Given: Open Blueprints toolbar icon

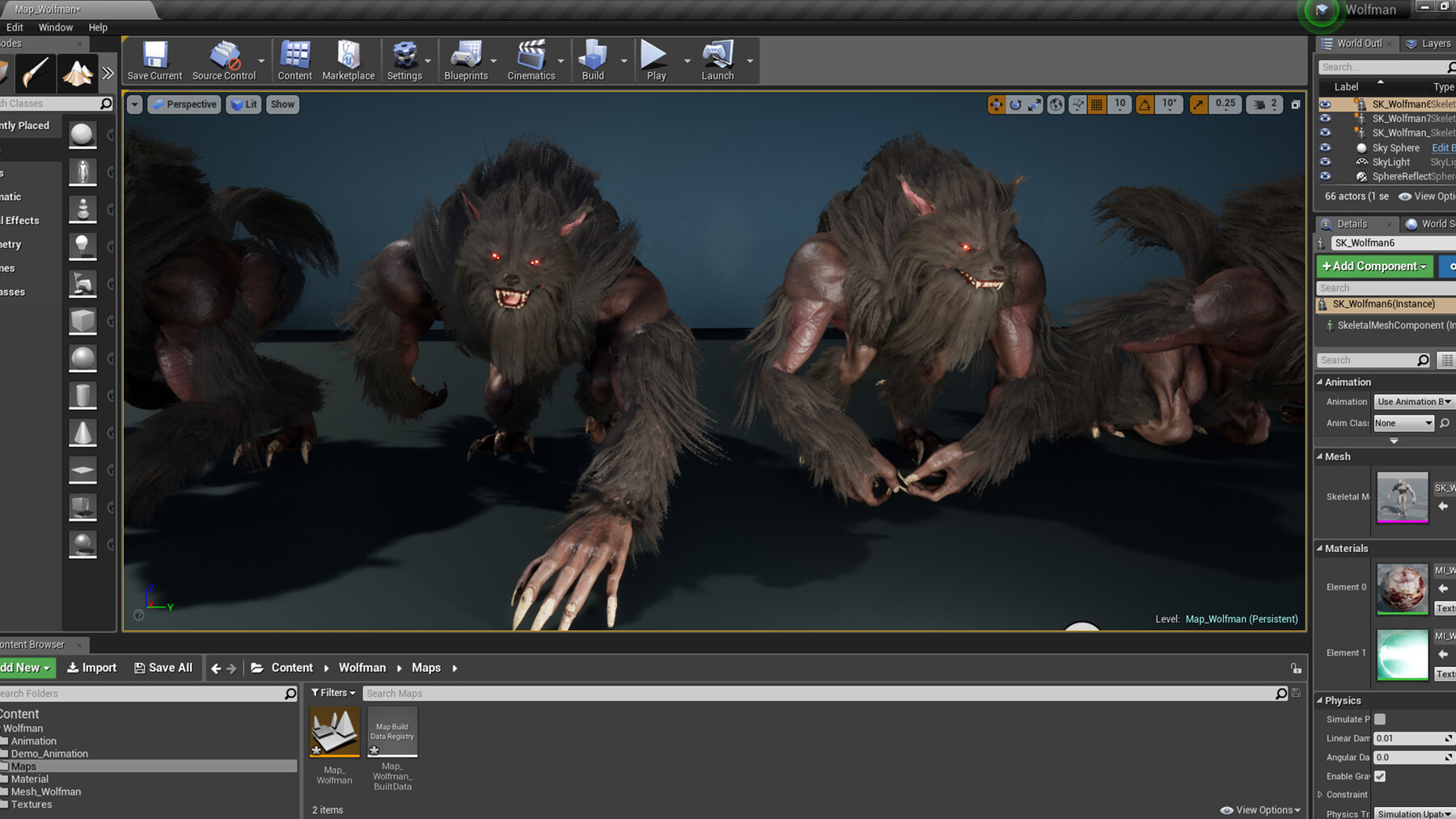Looking at the screenshot, I should 466,61.
